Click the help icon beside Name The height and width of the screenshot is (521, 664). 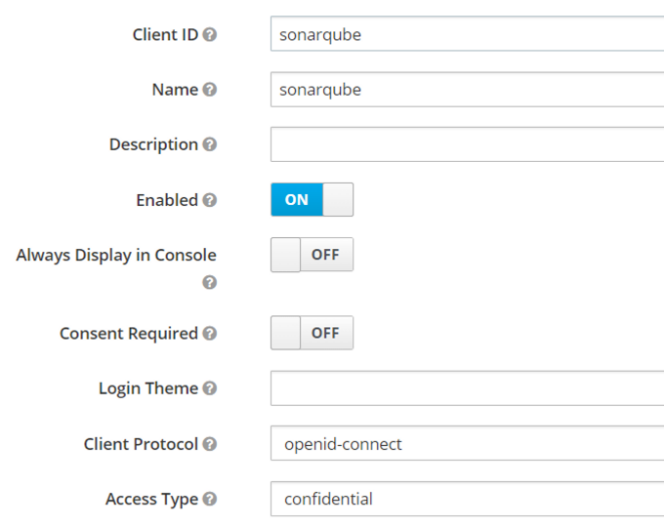pyautogui.click(x=210, y=90)
